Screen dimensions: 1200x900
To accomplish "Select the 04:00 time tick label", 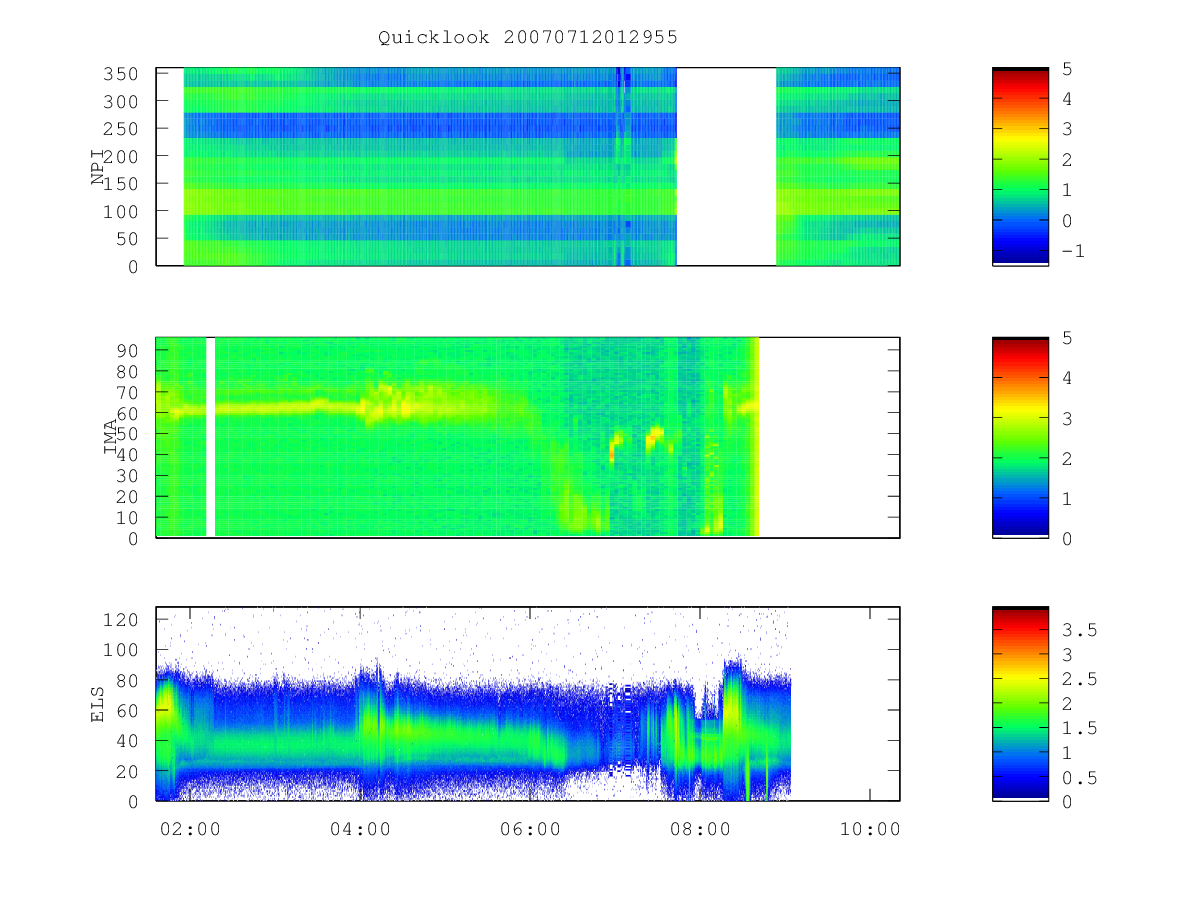I will click(360, 829).
